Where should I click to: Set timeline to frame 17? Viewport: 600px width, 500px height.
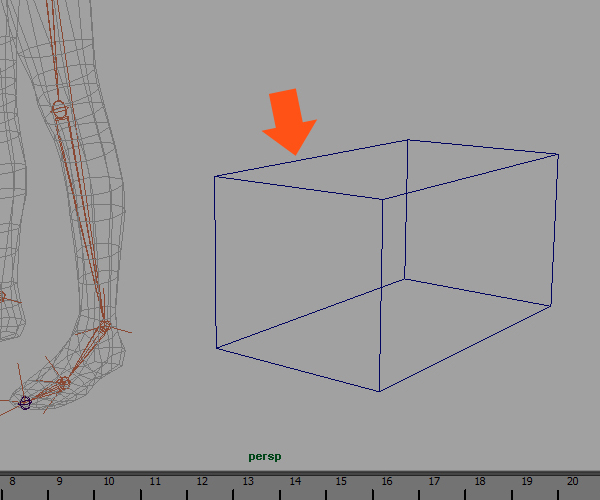click(434, 481)
